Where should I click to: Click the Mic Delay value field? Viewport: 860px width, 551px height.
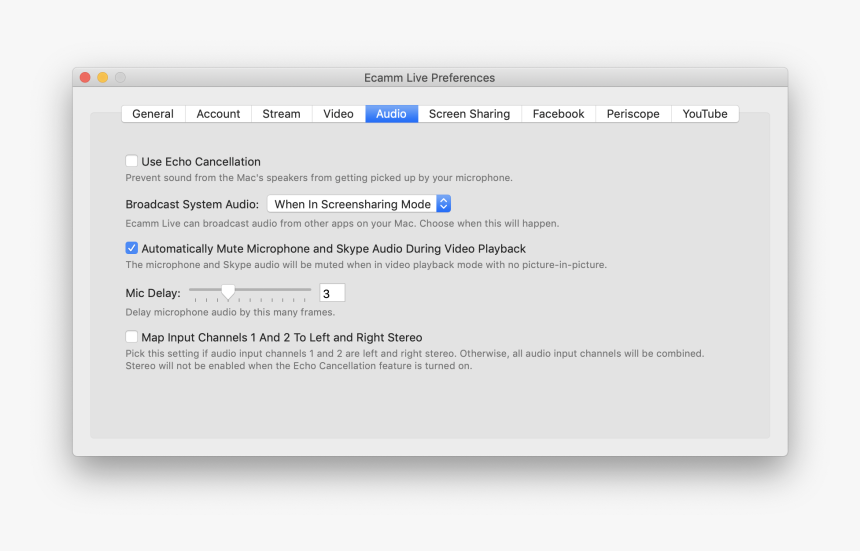(332, 293)
